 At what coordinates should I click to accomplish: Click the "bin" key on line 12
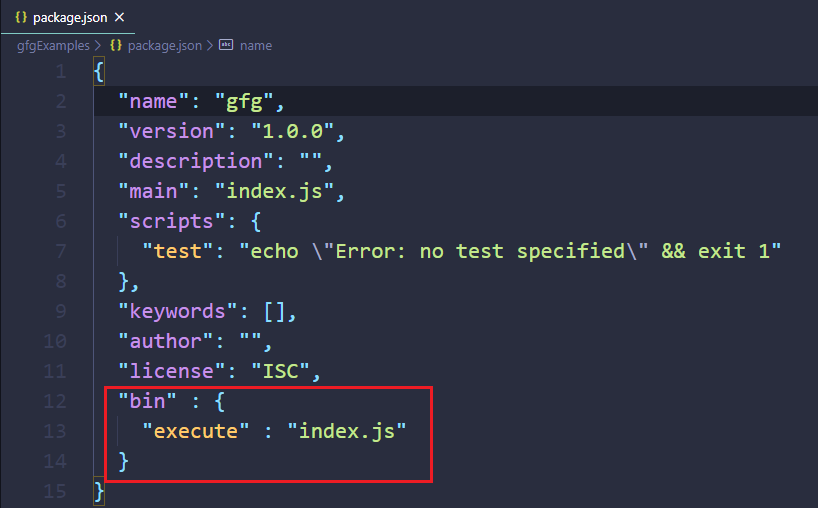pos(147,401)
